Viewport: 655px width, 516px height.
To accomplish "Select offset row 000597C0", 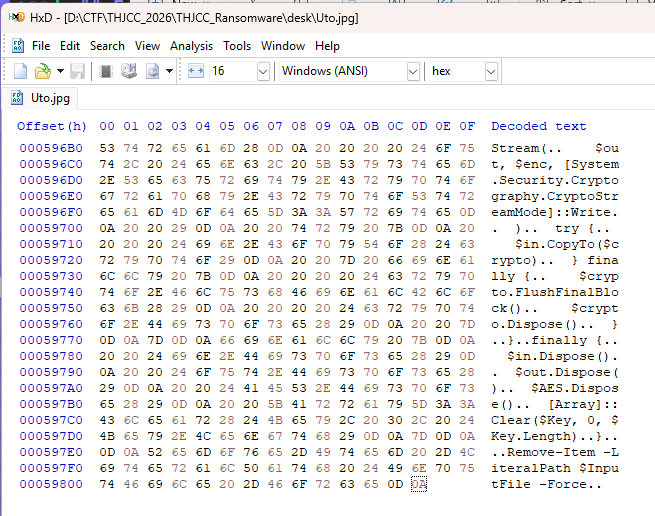I will point(51,420).
